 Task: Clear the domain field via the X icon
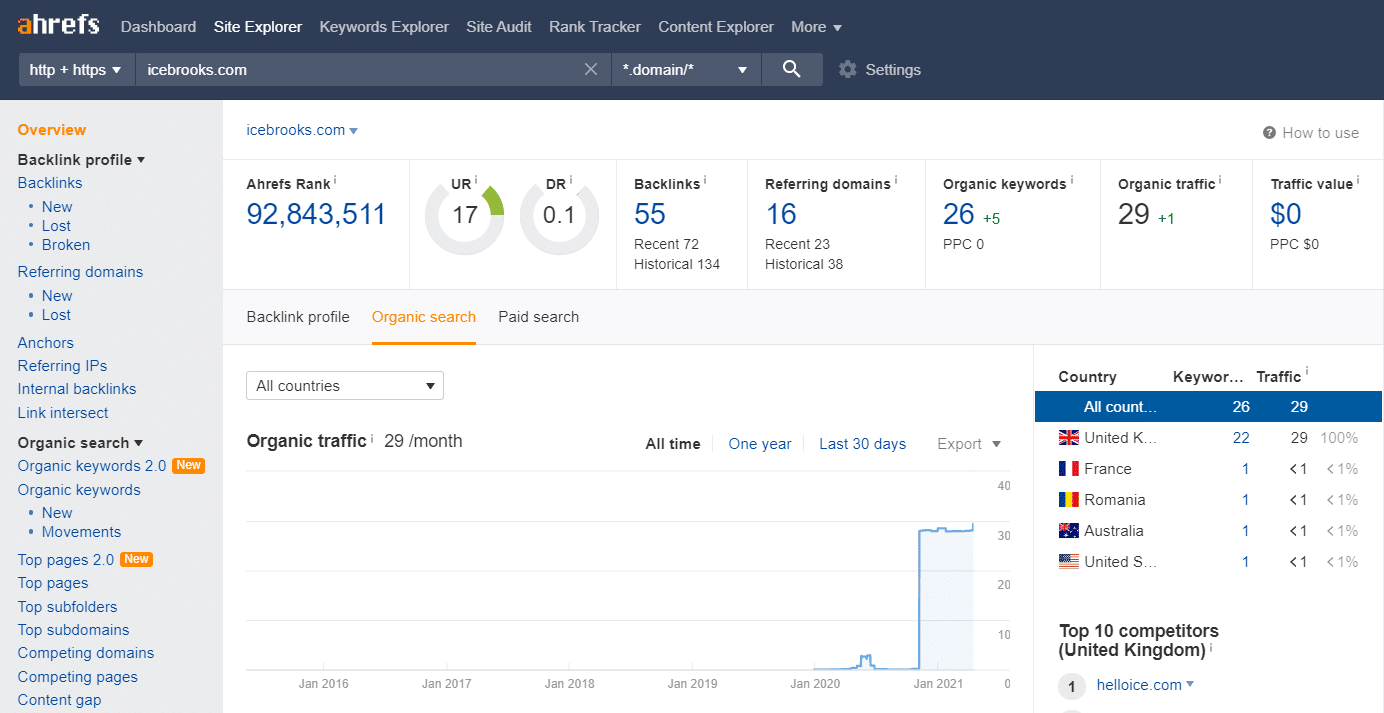coord(590,69)
